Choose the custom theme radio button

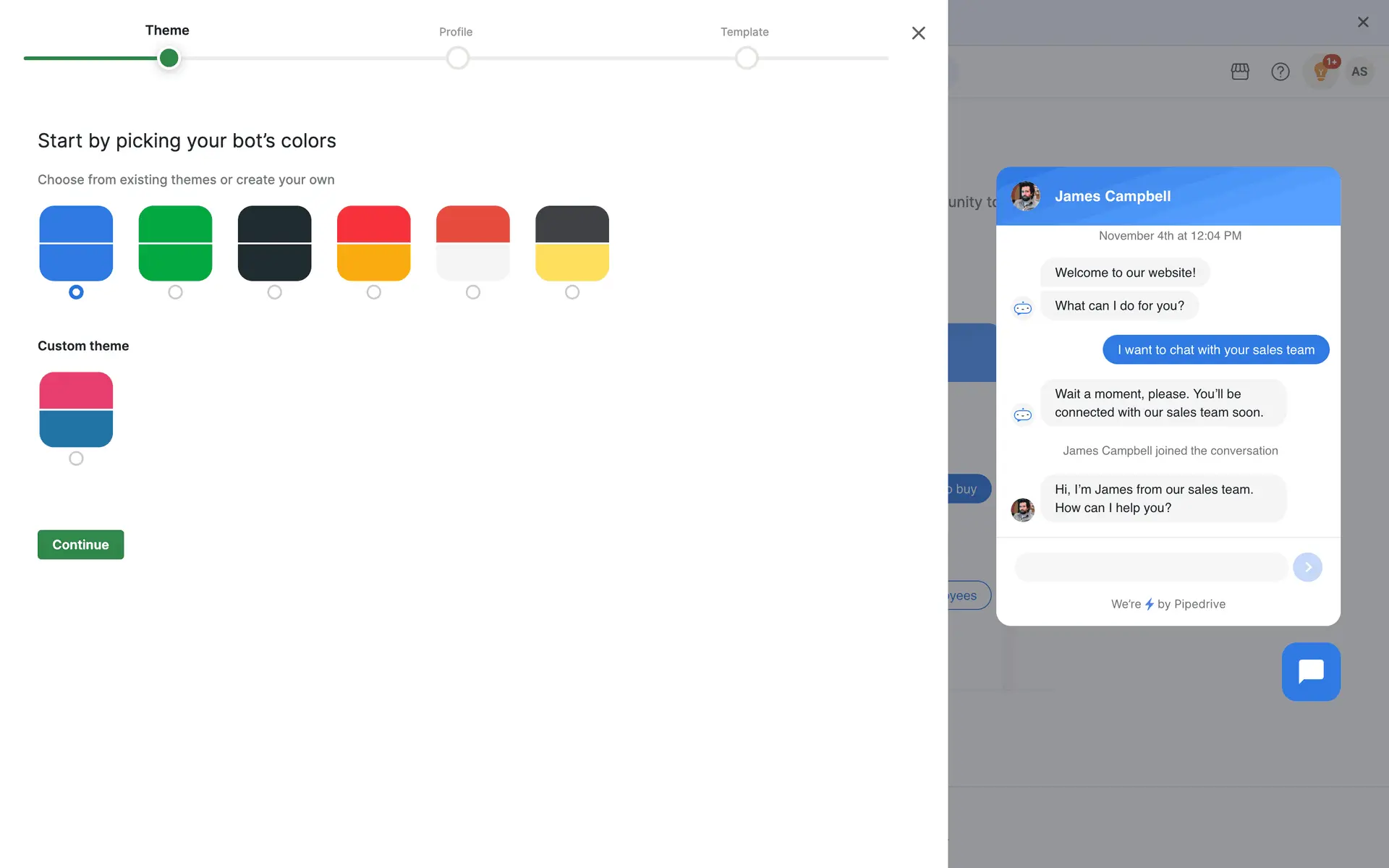click(x=76, y=459)
